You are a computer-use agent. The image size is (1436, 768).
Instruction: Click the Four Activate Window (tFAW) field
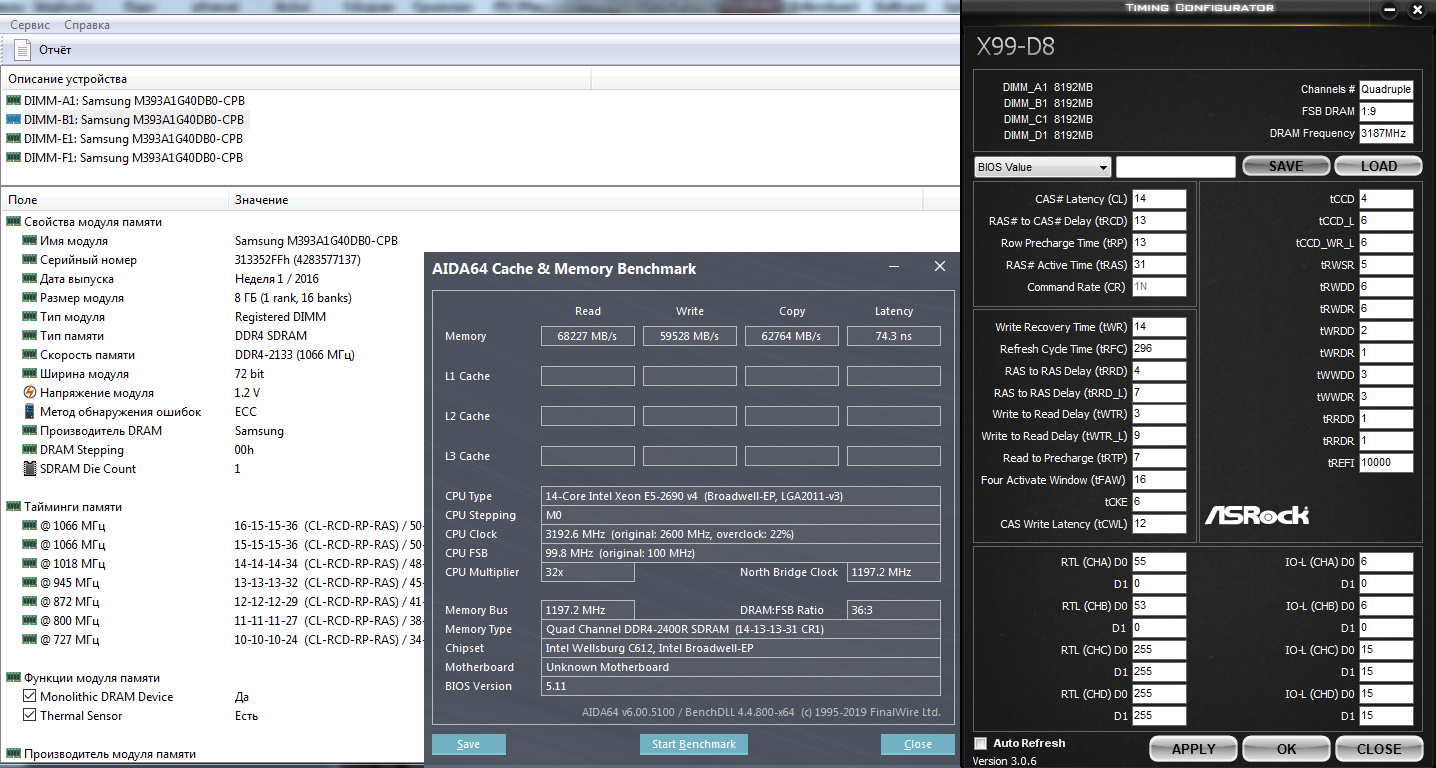click(1159, 480)
